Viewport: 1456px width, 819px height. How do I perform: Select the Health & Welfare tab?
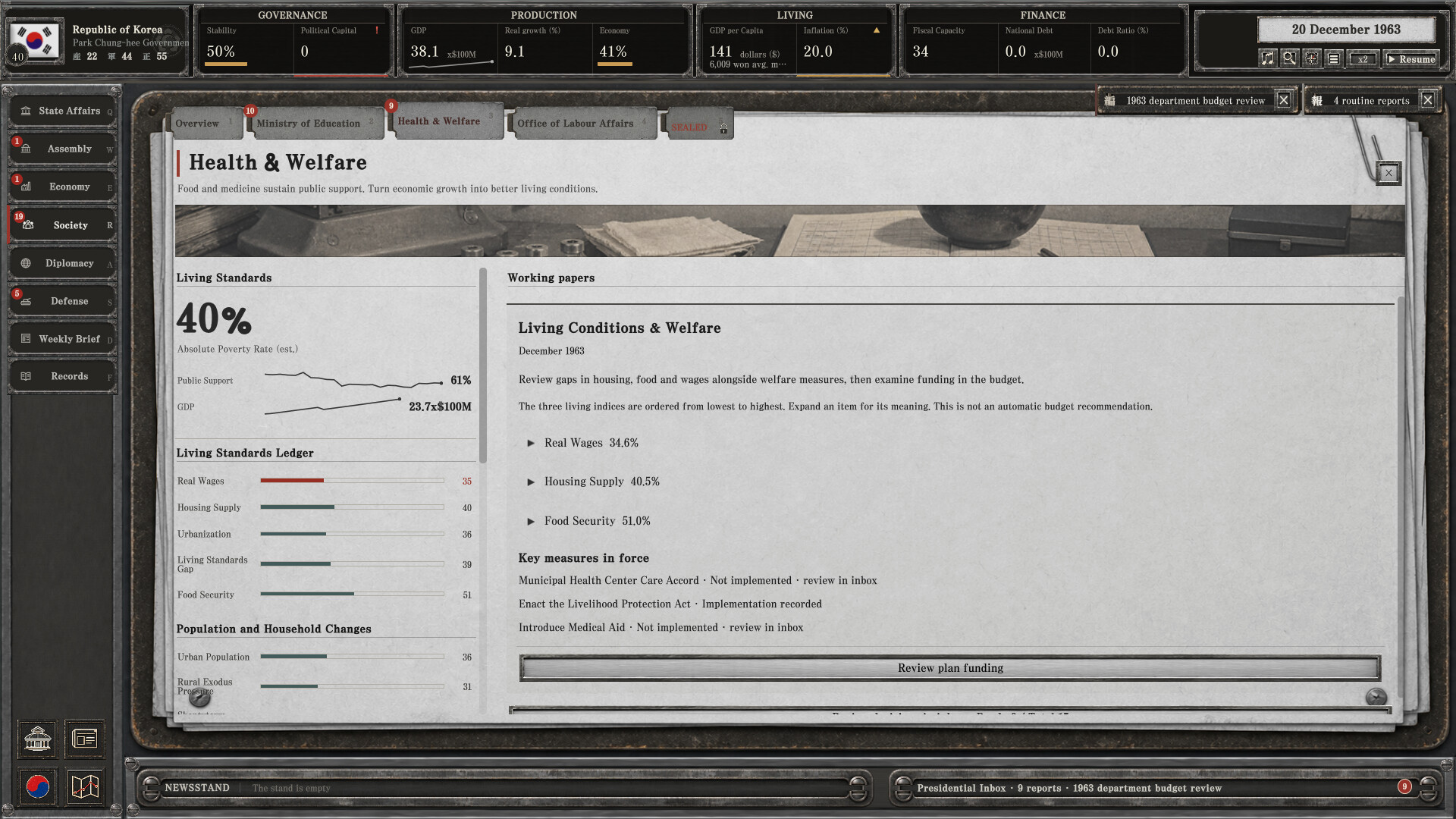coord(446,121)
